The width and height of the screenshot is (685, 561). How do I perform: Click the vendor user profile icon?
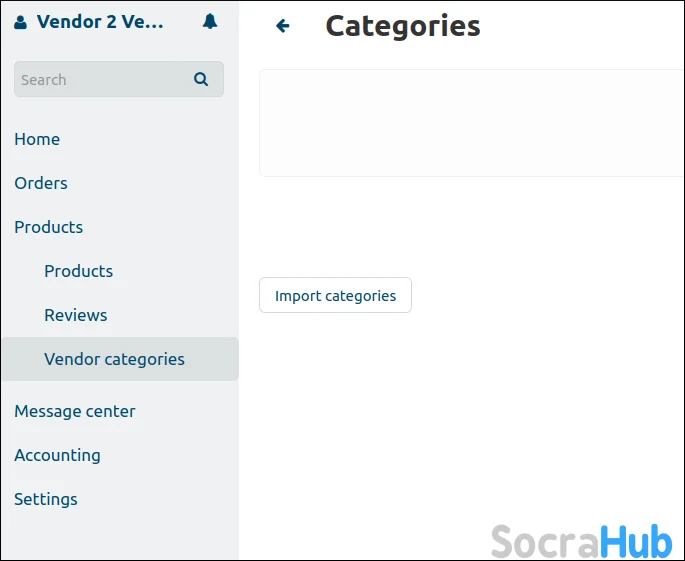coord(21,22)
